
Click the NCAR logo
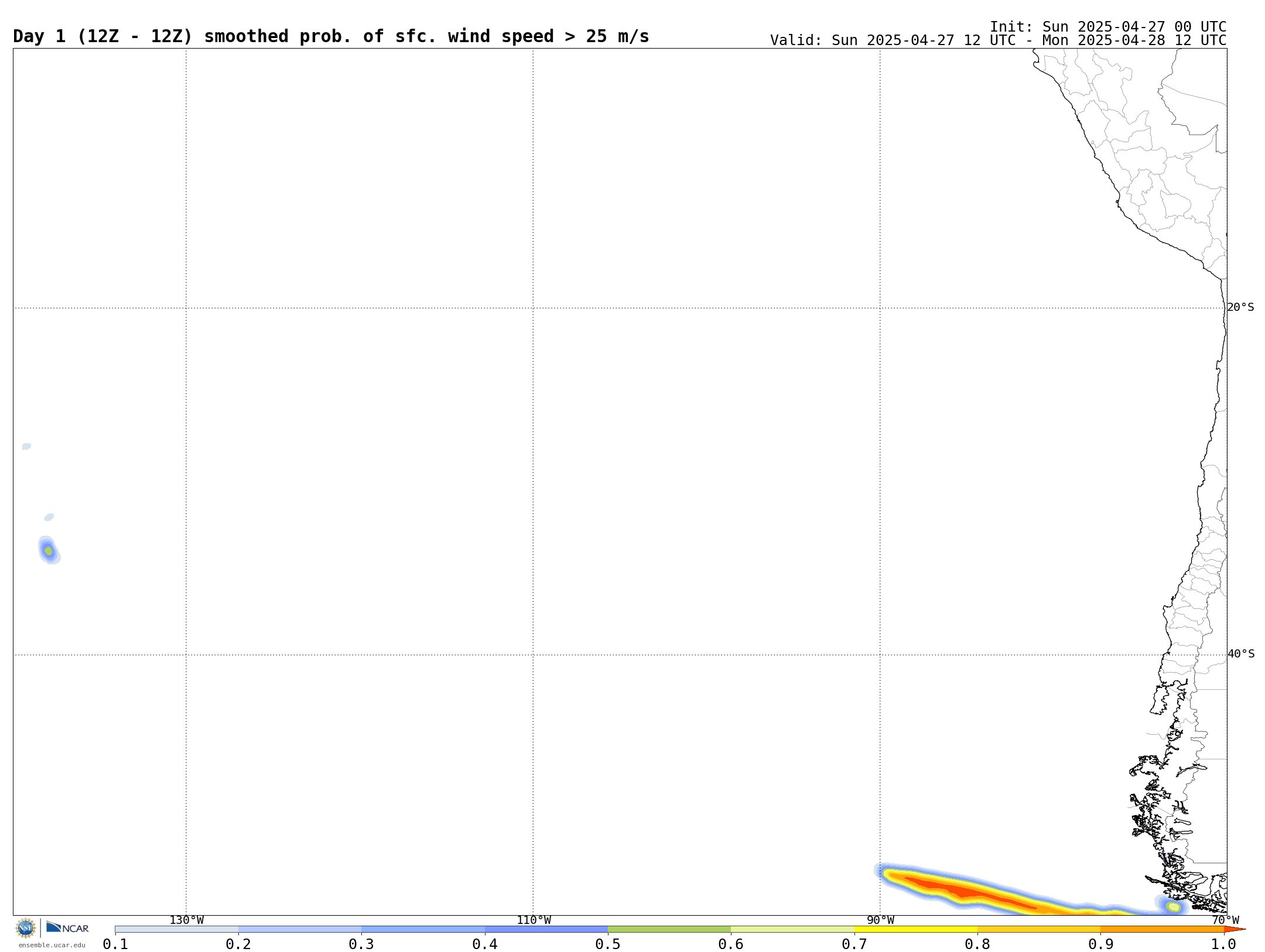pyautogui.click(x=67, y=927)
